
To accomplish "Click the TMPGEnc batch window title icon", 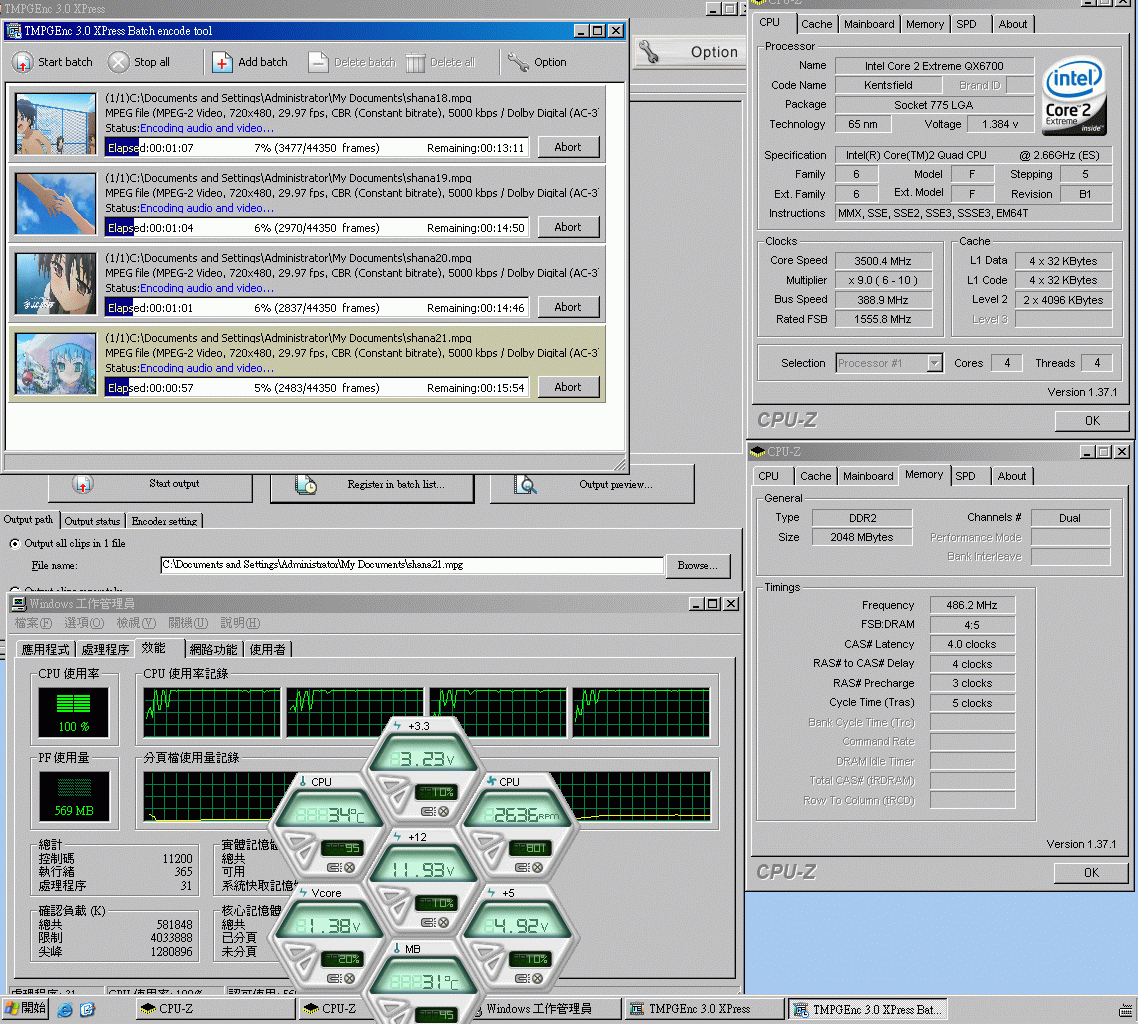I will [x=13, y=31].
